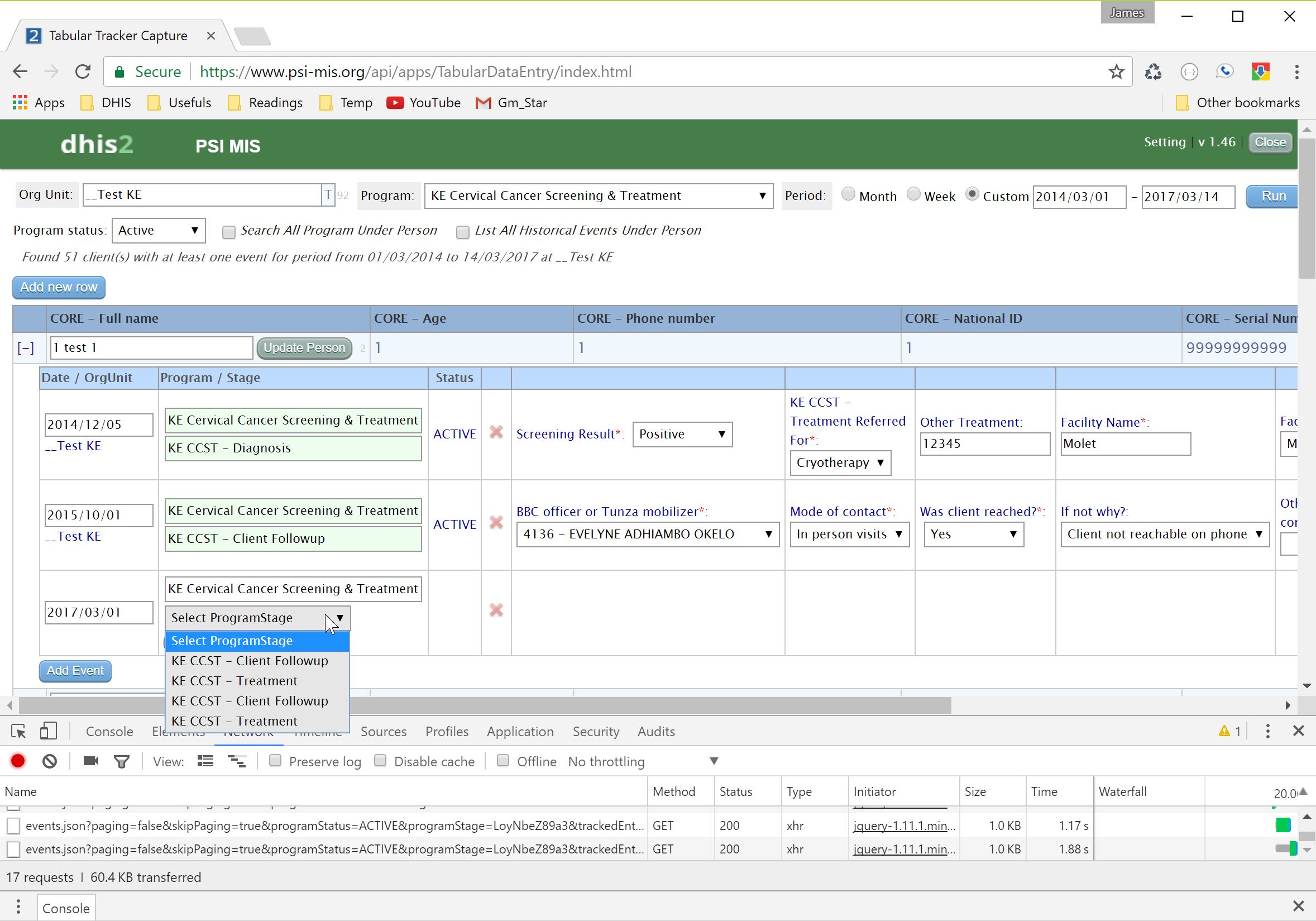Toggle the network filter funnel icon
This screenshot has width=1316, height=921.
pyautogui.click(x=122, y=761)
